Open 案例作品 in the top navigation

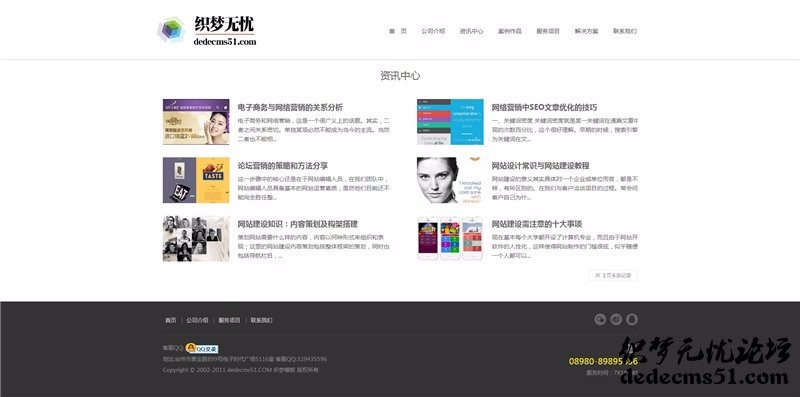510,31
